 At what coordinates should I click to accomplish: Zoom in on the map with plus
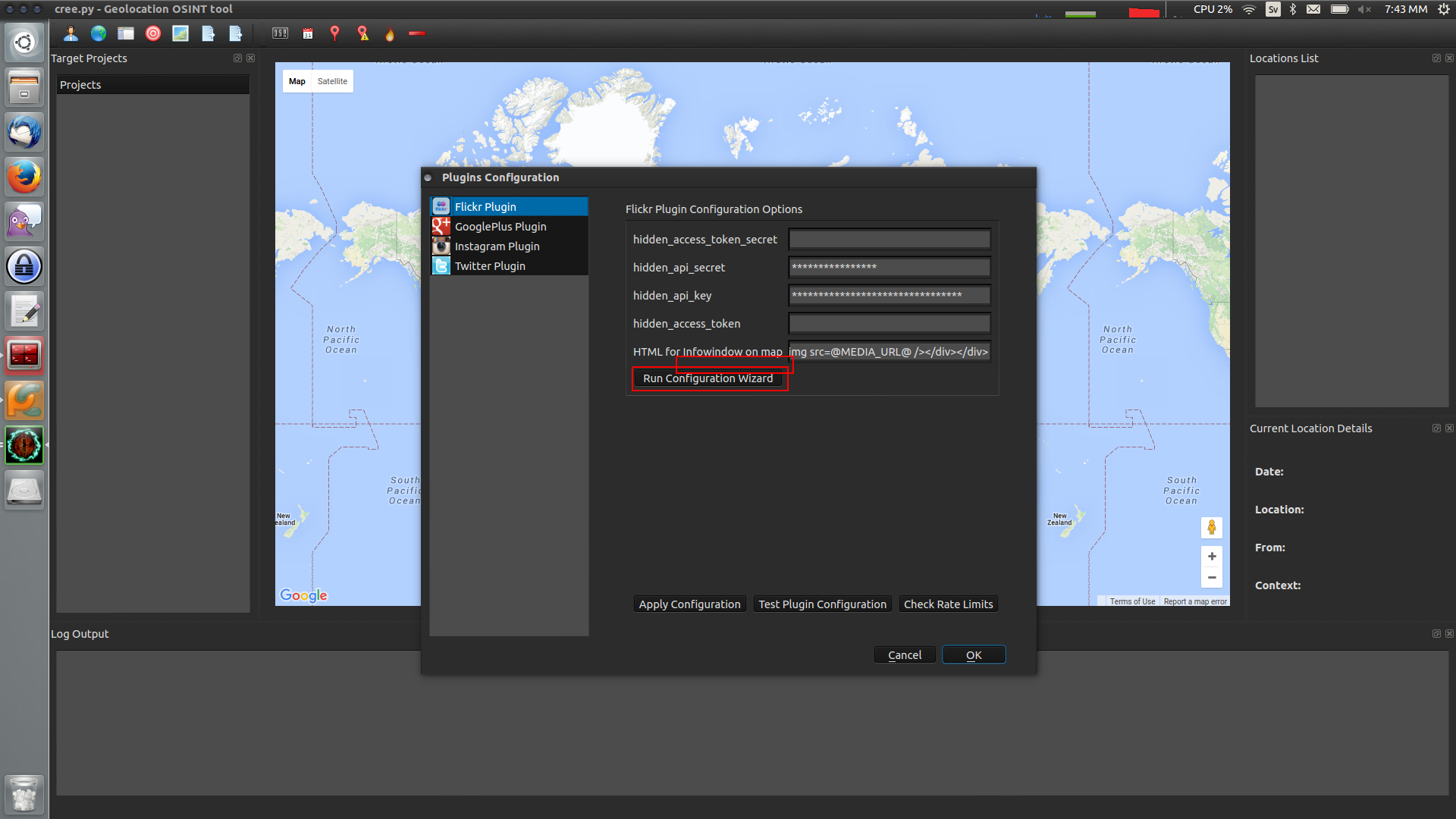[1212, 557]
